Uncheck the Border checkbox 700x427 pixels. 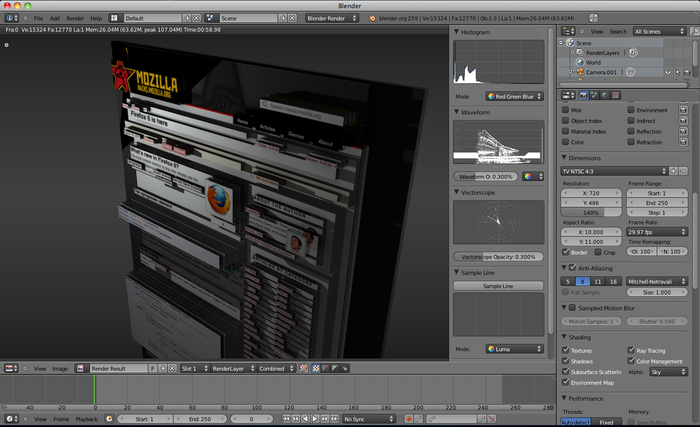tap(565, 252)
